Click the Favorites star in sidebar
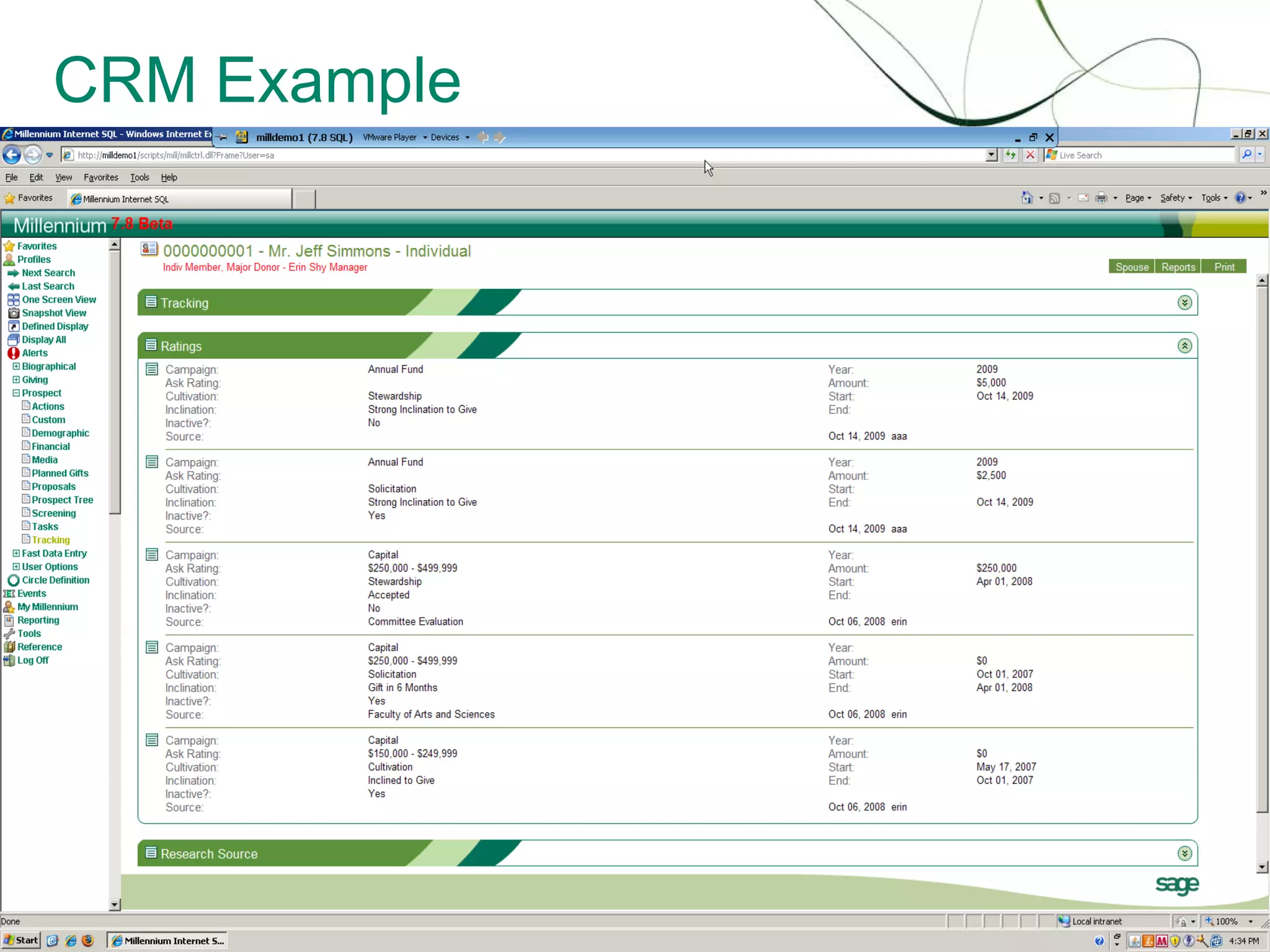 point(9,246)
